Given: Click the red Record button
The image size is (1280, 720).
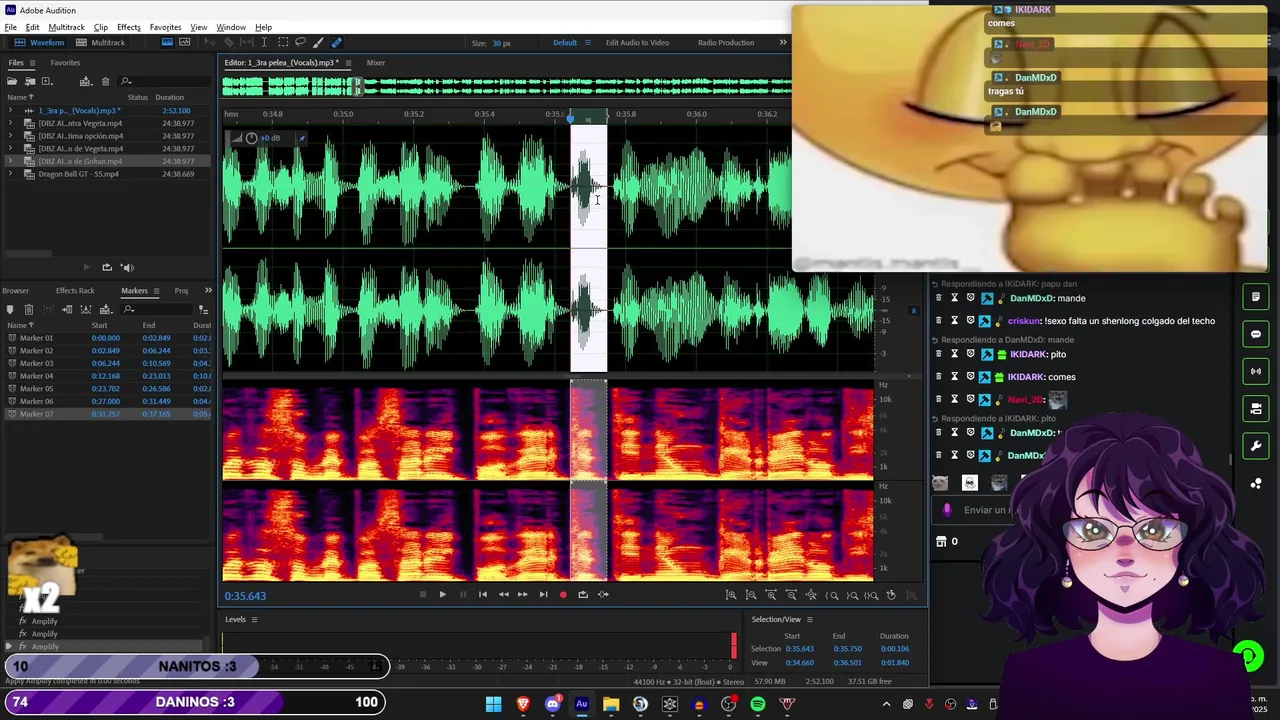Looking at the screenshot, I should click(563, 594).
